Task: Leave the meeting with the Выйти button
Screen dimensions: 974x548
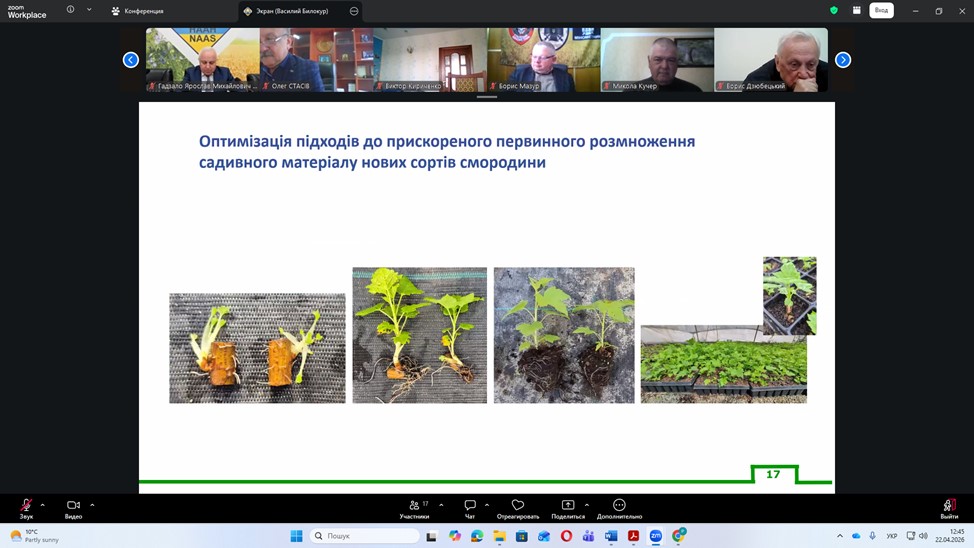Action: [948, 507]
